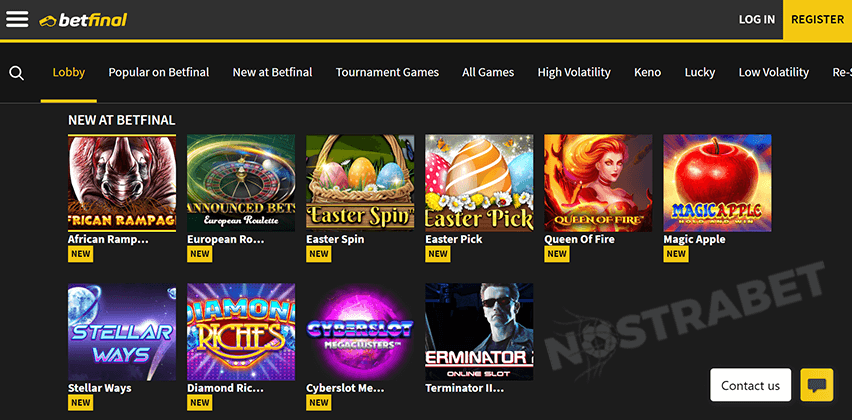This screenshot has height=420, width=852.
Task: Open the hamburger menu icon
Action: pos(17,19)
